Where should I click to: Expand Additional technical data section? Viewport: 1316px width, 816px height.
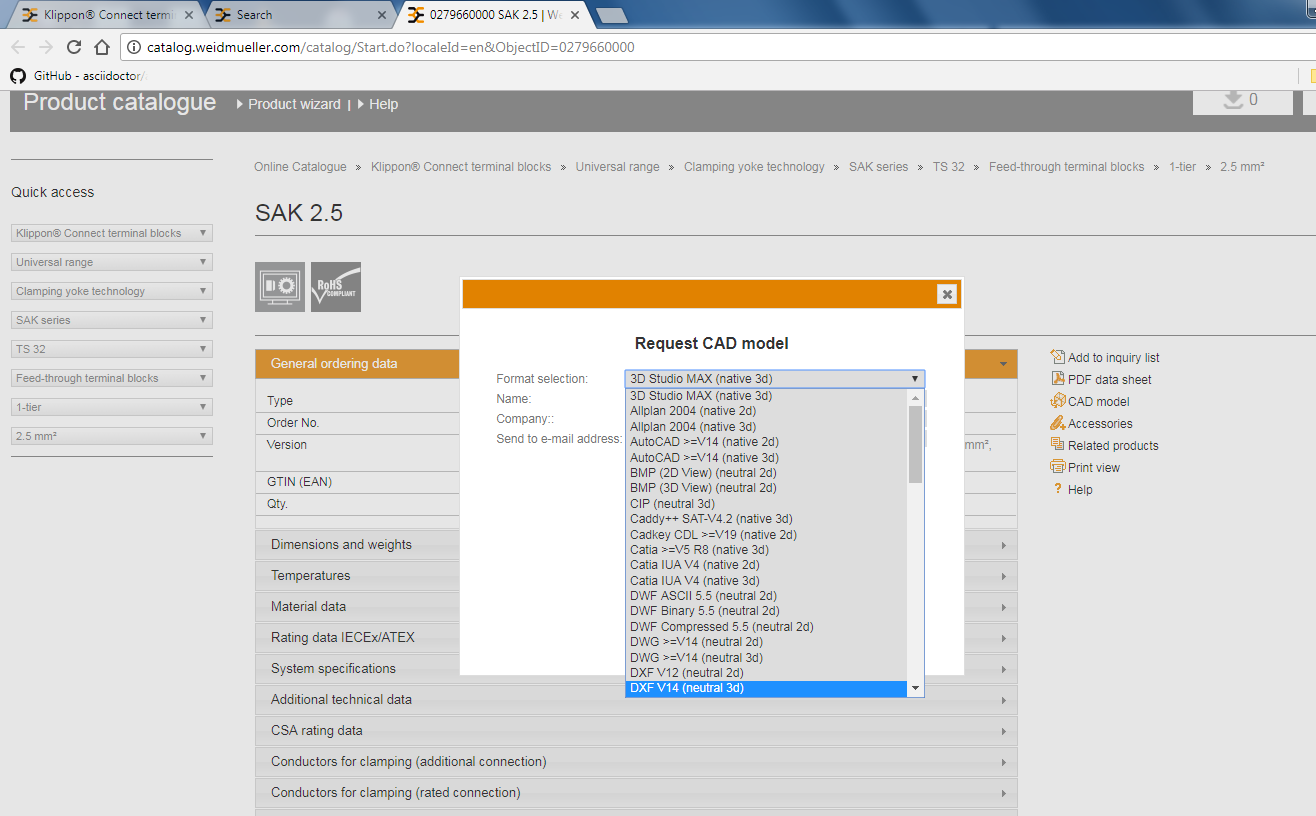pyautogui.click(x=636, y=700)
